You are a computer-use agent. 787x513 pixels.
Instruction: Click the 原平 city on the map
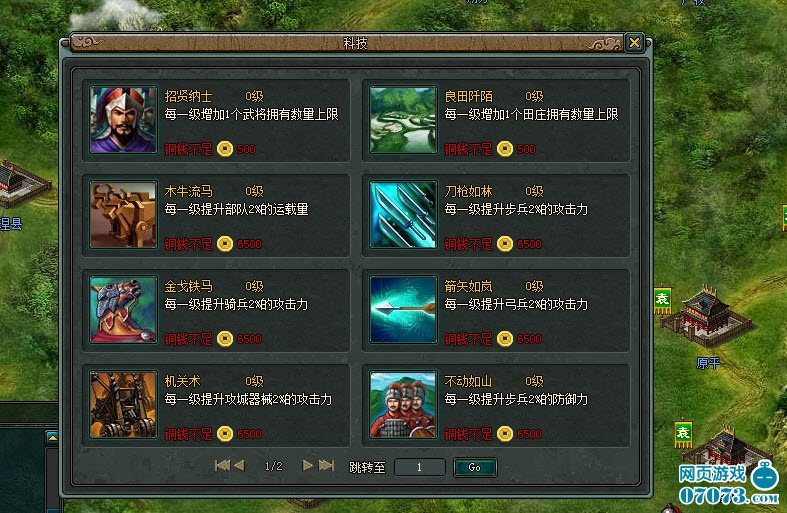[706, 318]
